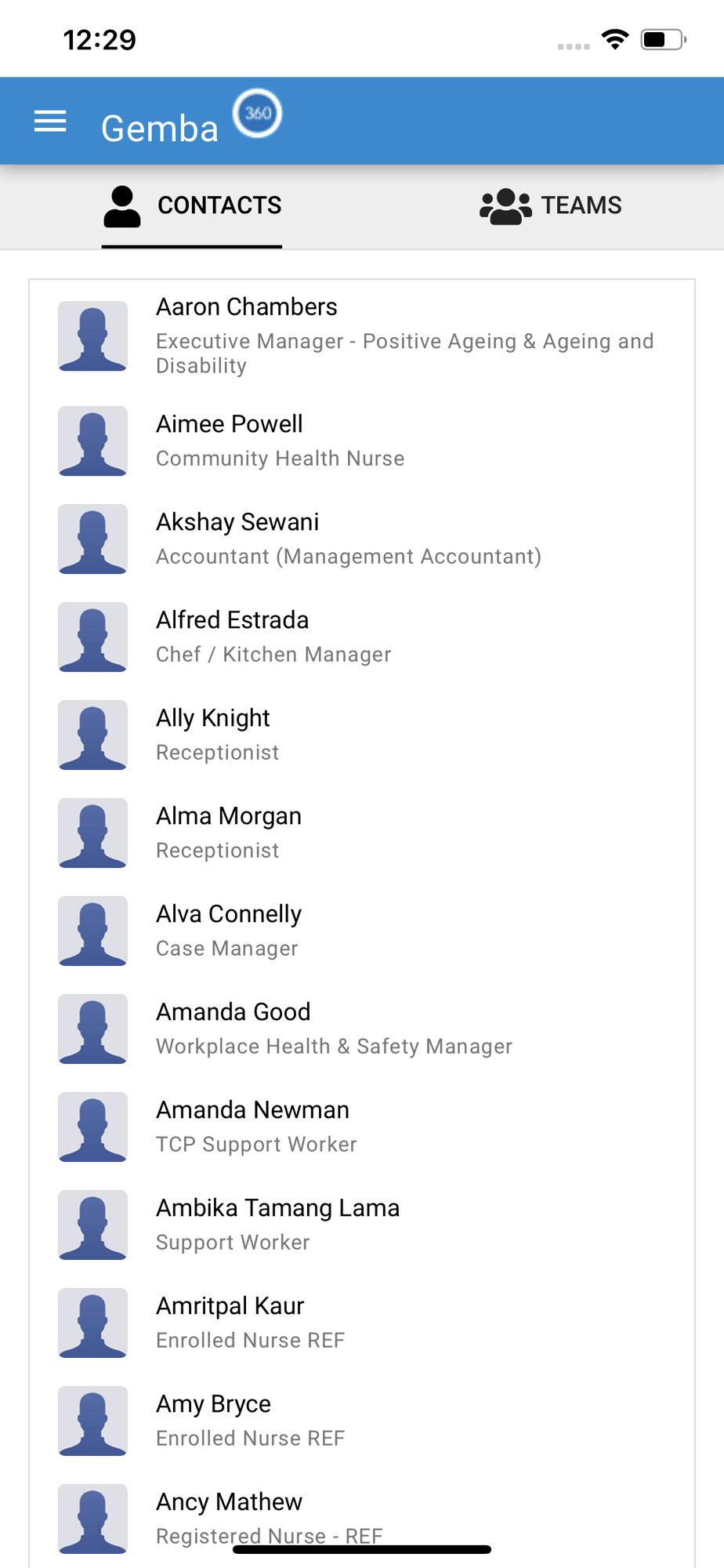Tap the Gemba app title

coord(160,129)
